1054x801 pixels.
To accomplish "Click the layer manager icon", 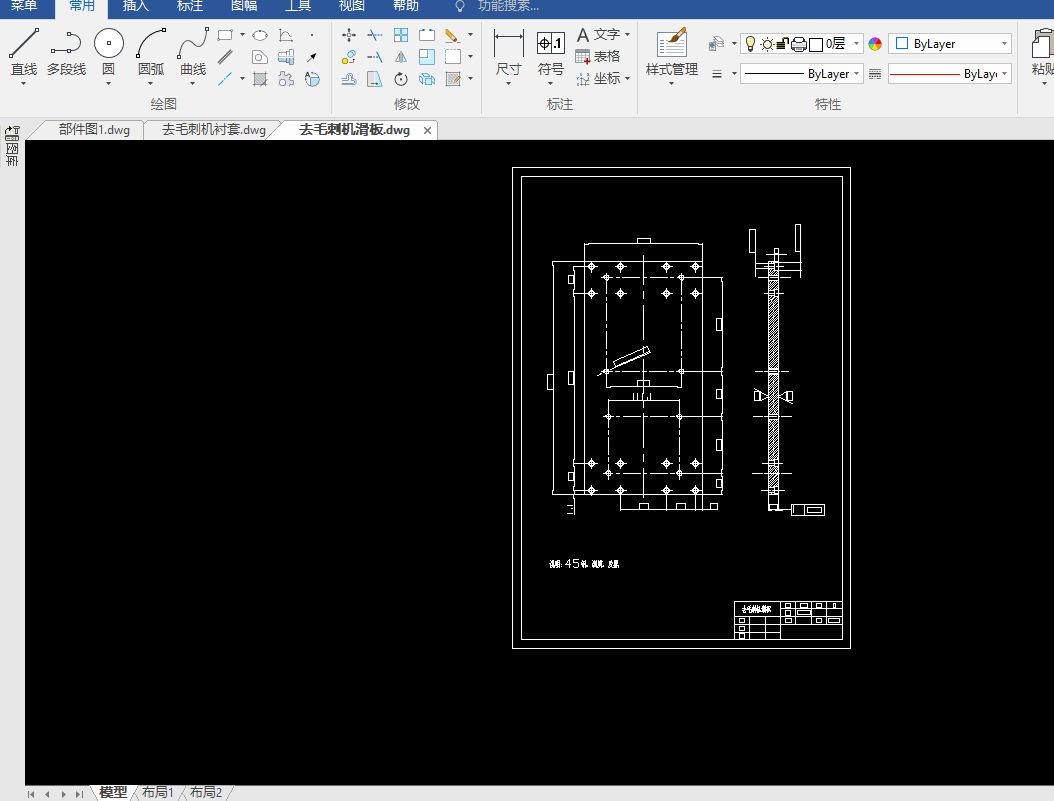I will pyautogui.click(x=716, y=44).
